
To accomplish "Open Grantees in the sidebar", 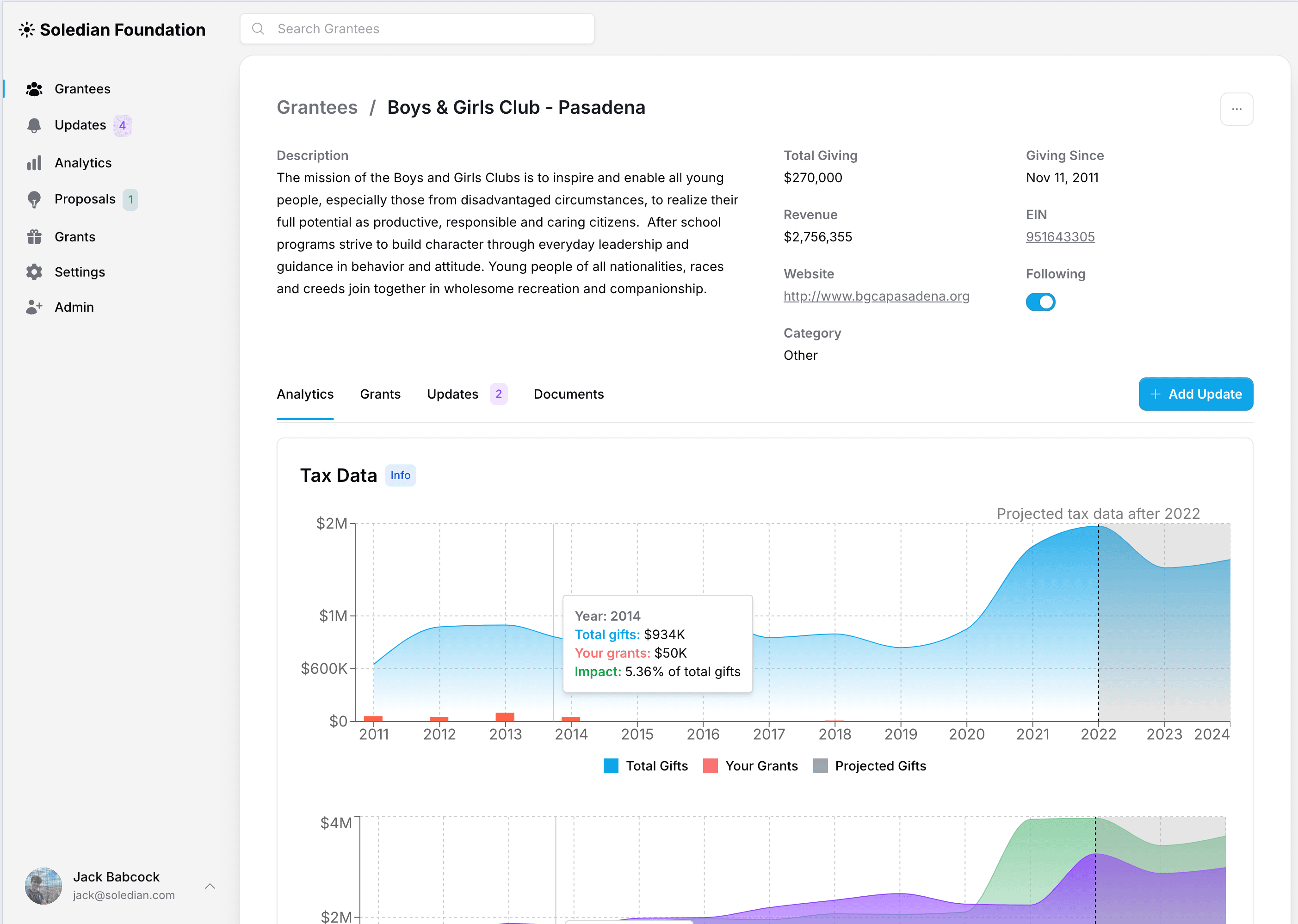I will 82,89.
